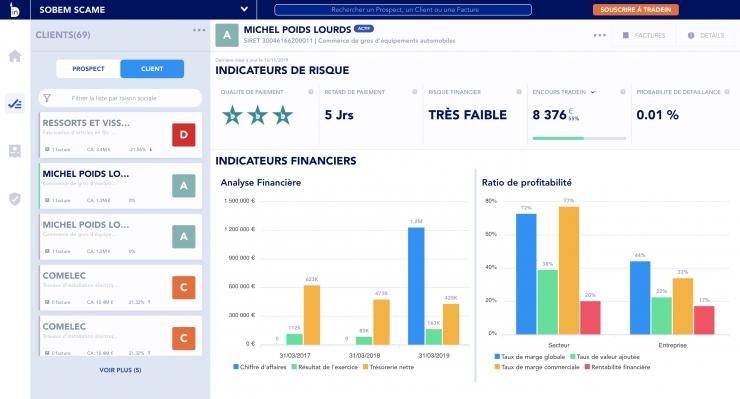Image resolution: width=740 pixels, height=399 pixels.
Task: Open the Factures tab
Action: pos(644,35)
